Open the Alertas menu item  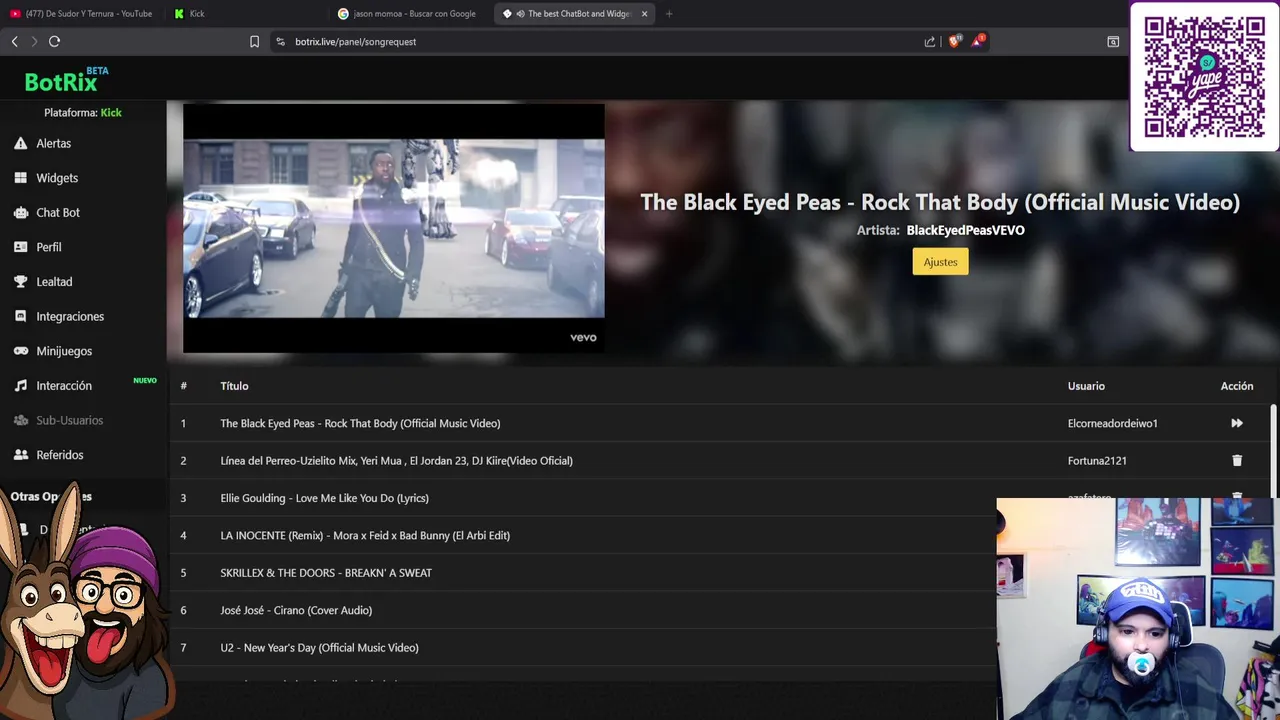tap(54, 143)
